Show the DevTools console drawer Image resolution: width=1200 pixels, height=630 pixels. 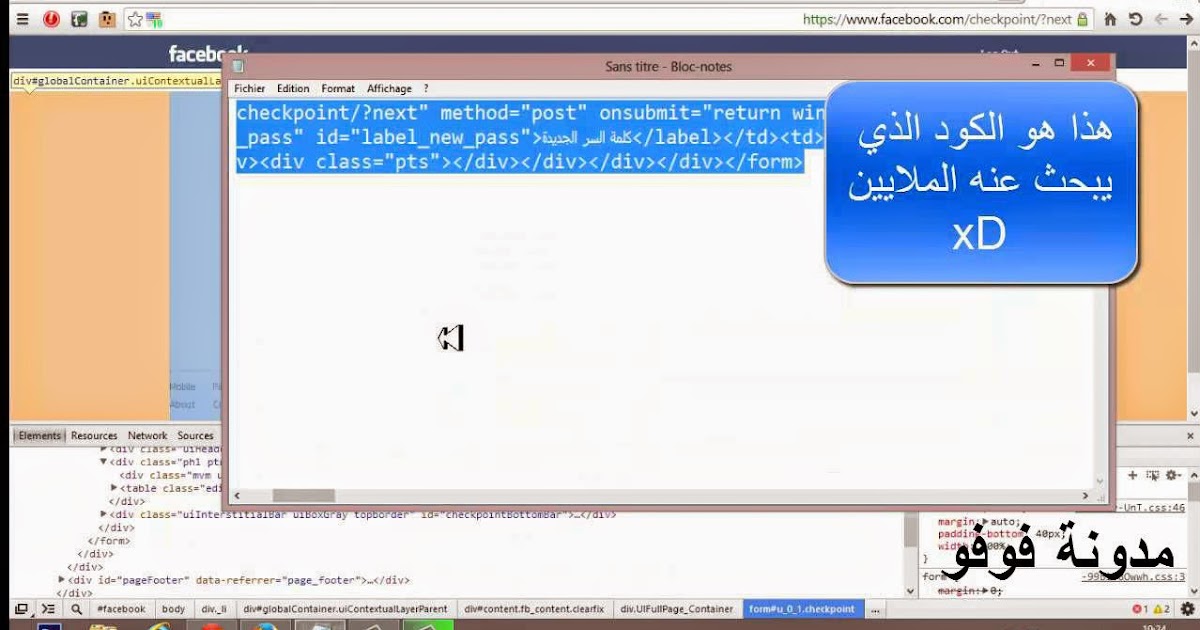click(x=48, y=608)
